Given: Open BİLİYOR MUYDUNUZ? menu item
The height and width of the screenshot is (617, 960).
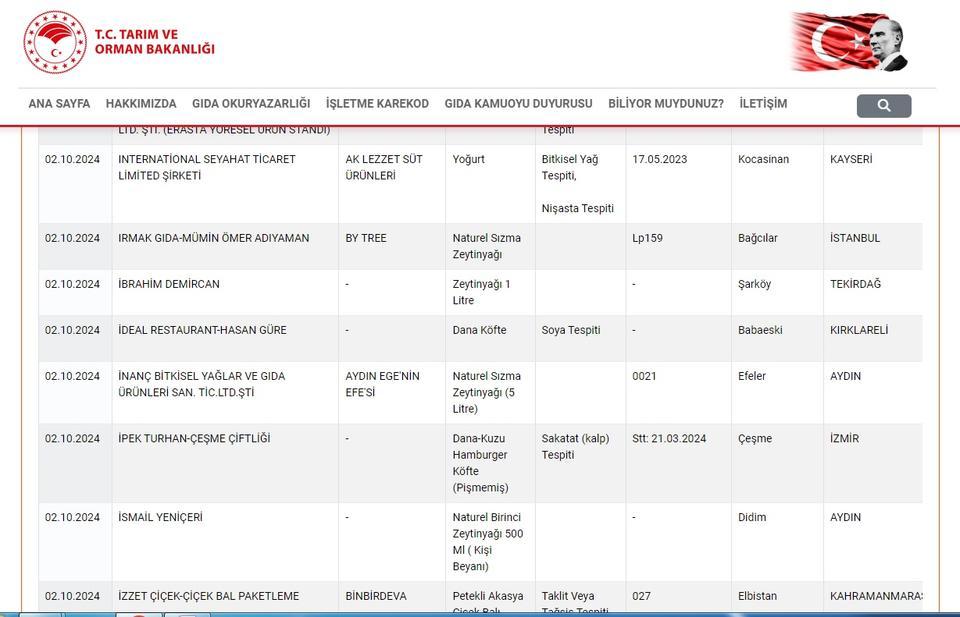Looking at the screenshot, I should (x=666, y=103).
